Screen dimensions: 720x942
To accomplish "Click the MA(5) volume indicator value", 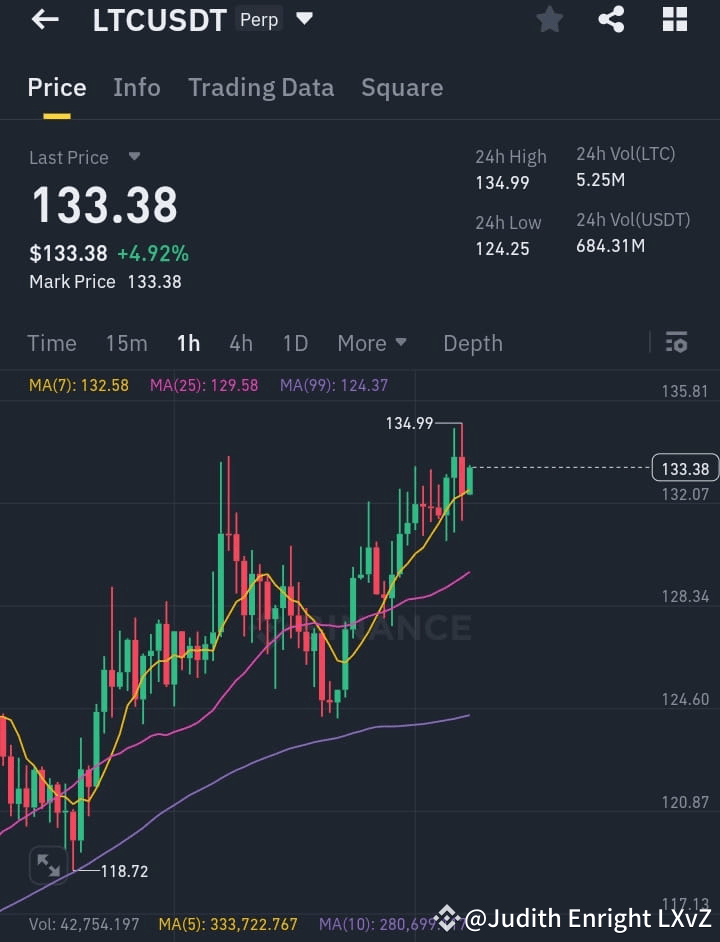I will 231,924.
